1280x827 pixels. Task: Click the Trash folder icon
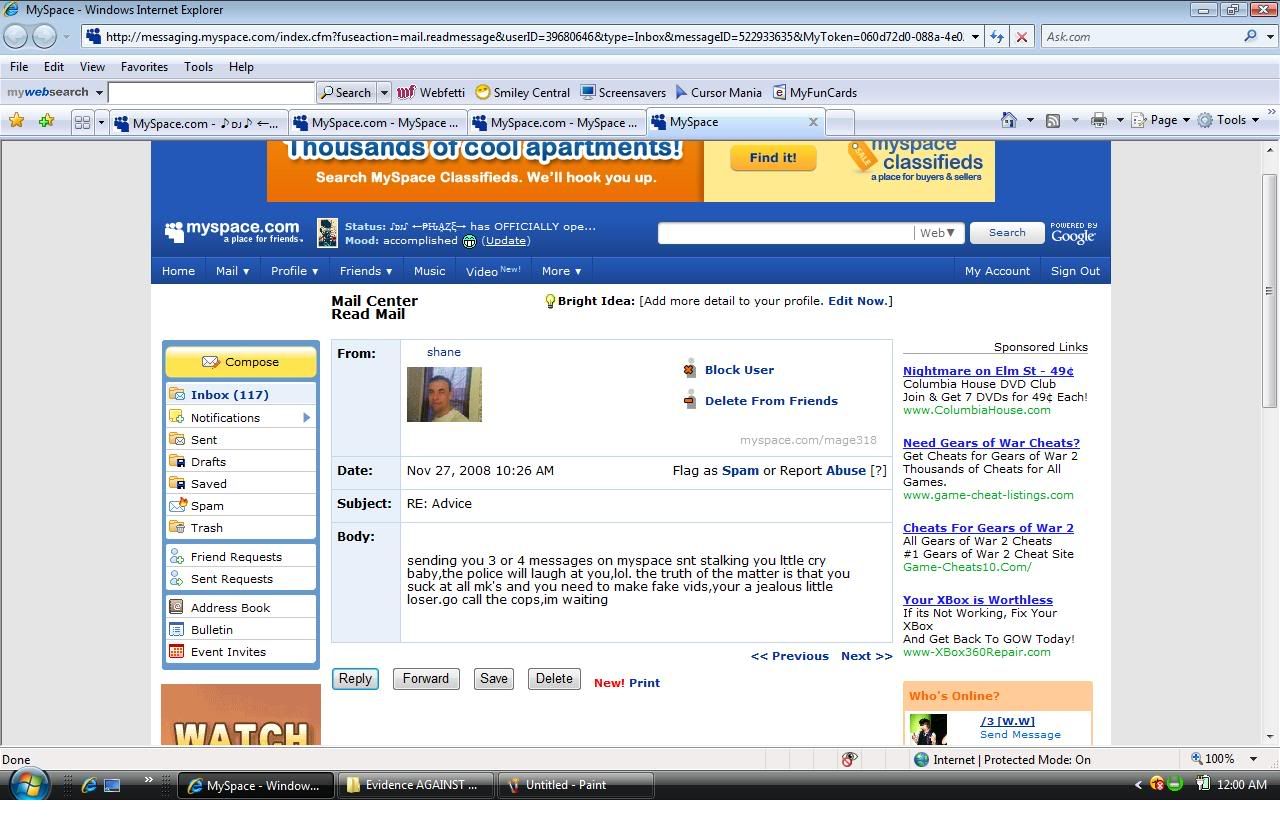(177, 527)
